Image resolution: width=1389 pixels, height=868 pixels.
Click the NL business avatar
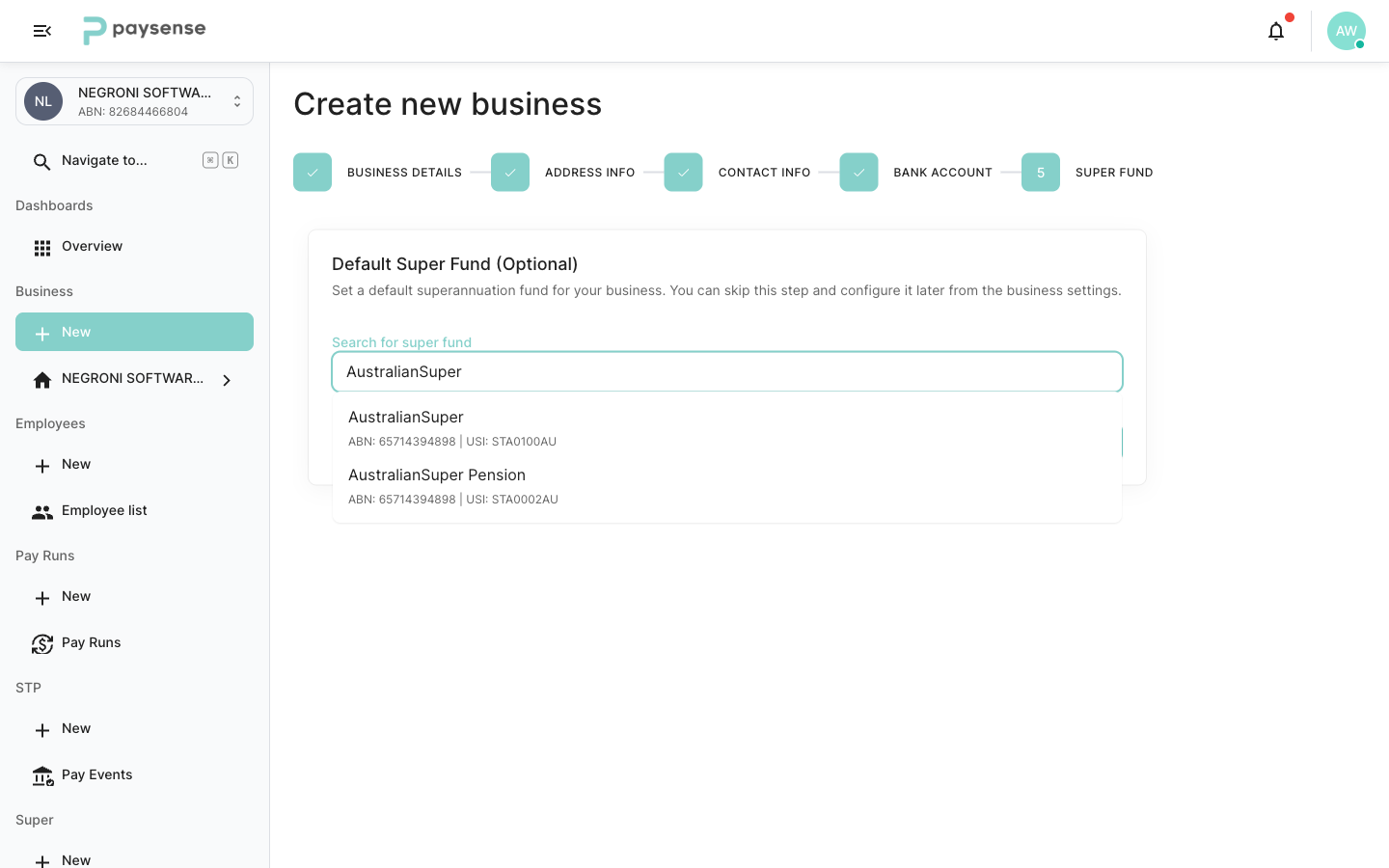(x=43, y=101)
